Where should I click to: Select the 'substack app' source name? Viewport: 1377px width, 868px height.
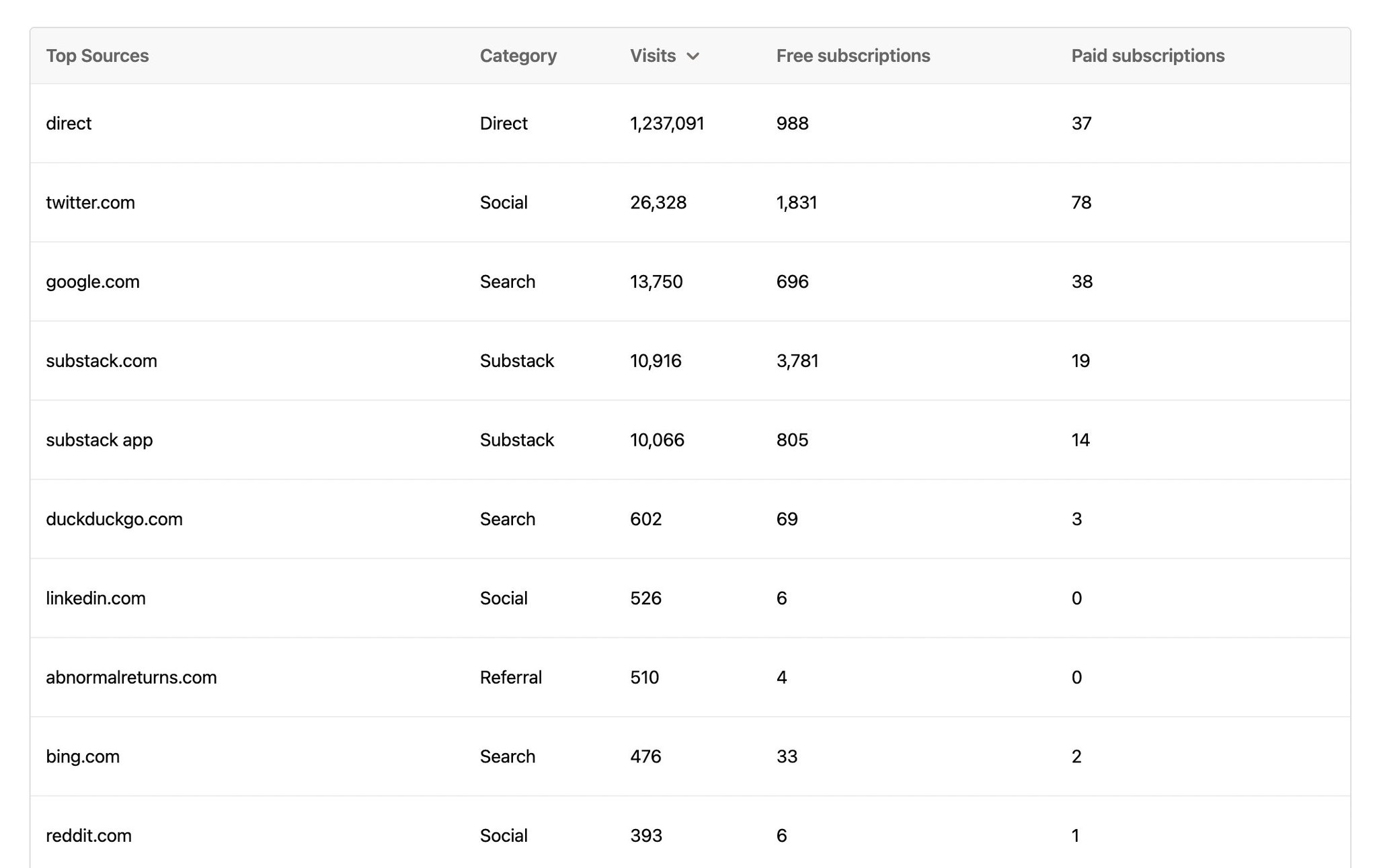pos(100,440)
